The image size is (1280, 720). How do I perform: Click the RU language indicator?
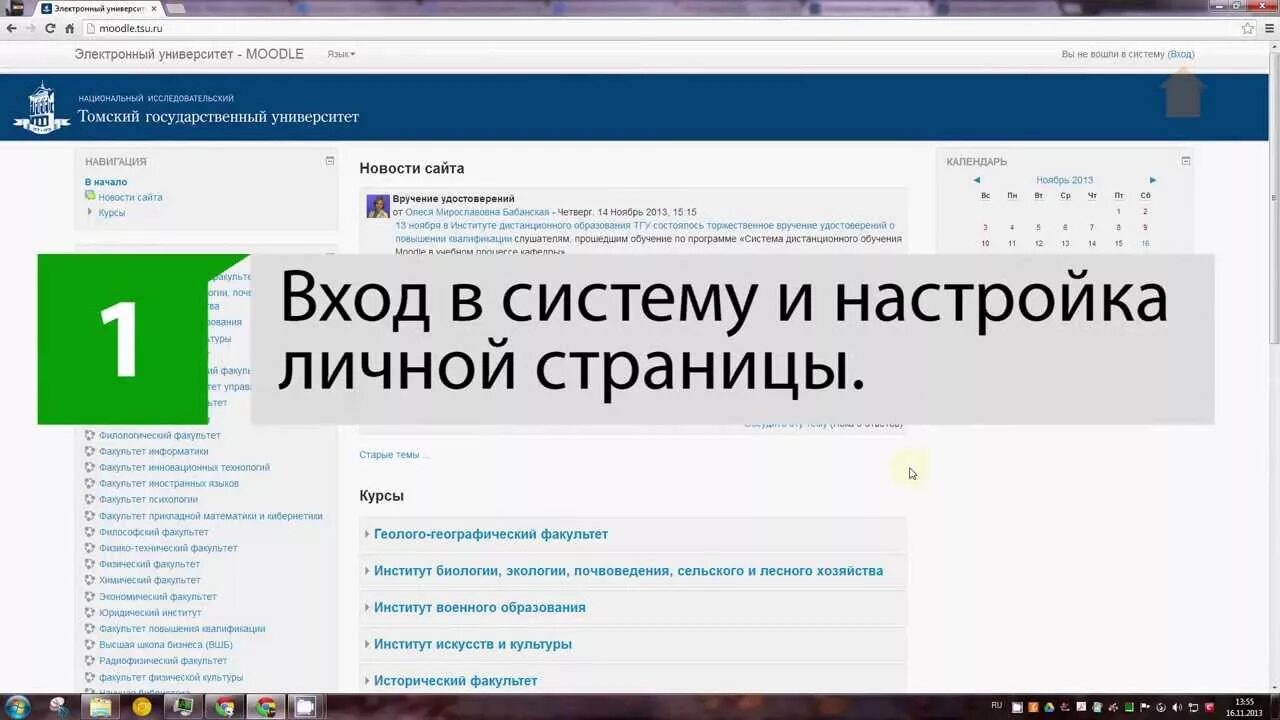pos(996,706)
